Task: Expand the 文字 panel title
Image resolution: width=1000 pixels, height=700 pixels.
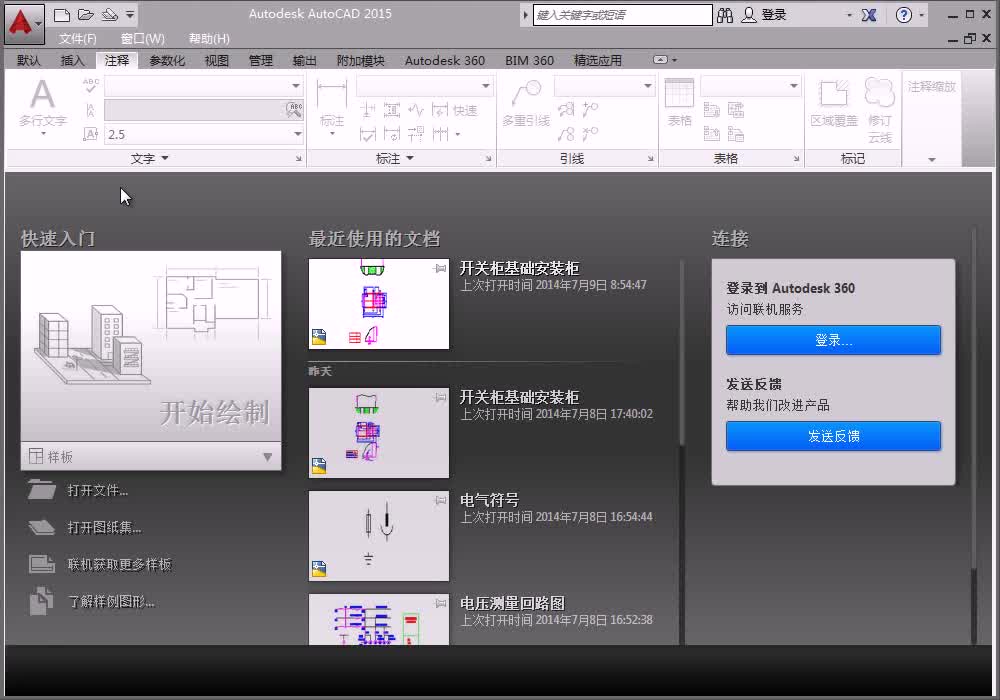Action: click(149, 158)
